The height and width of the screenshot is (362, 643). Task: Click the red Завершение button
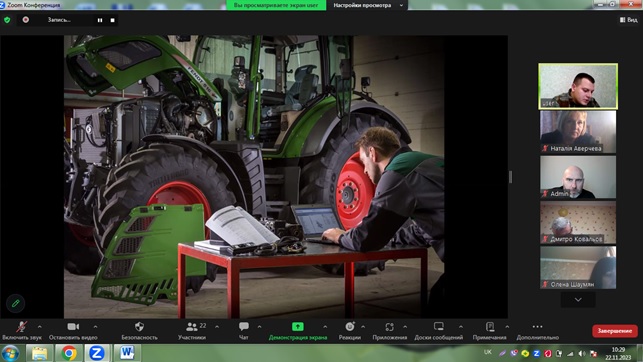click(x=614, y=331)
